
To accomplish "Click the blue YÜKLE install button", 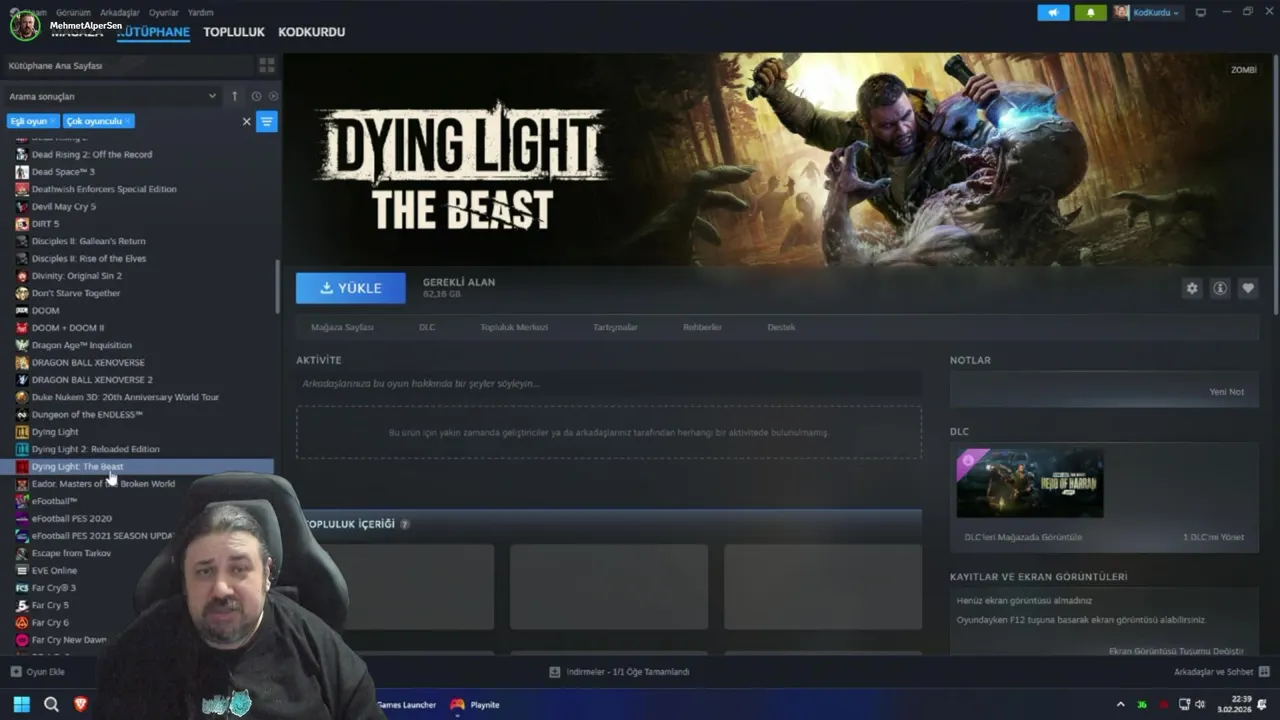I will pos(351,288).
